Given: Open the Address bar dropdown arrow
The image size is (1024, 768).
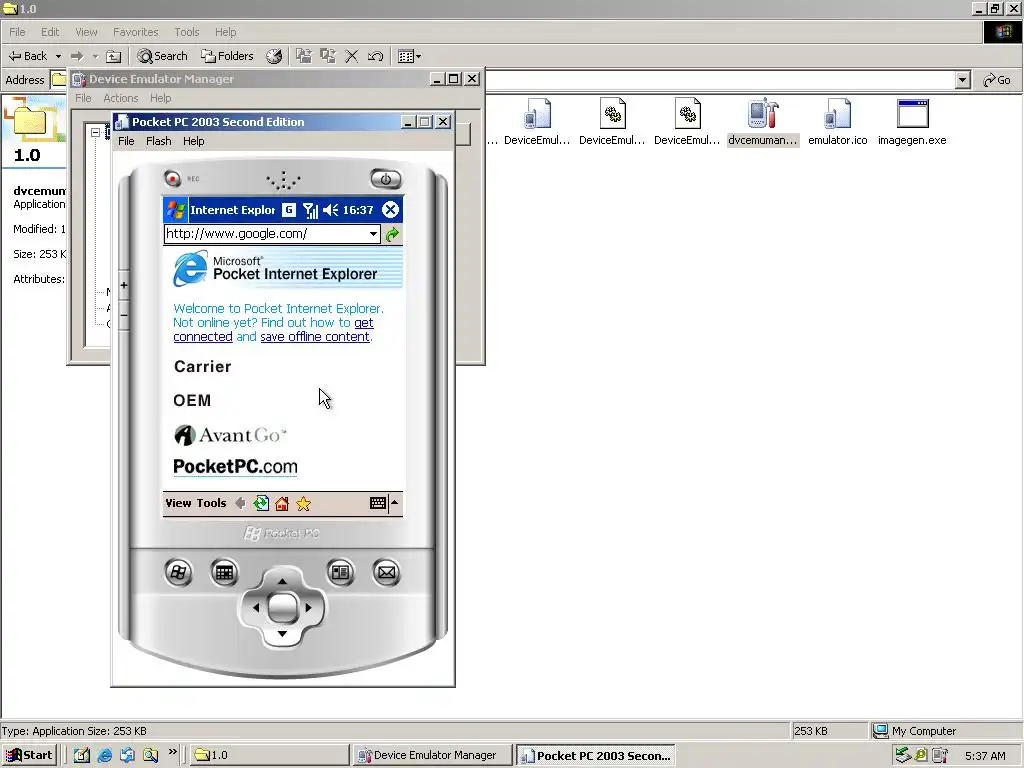Looking at the screenshot, I should click(963, 80).
